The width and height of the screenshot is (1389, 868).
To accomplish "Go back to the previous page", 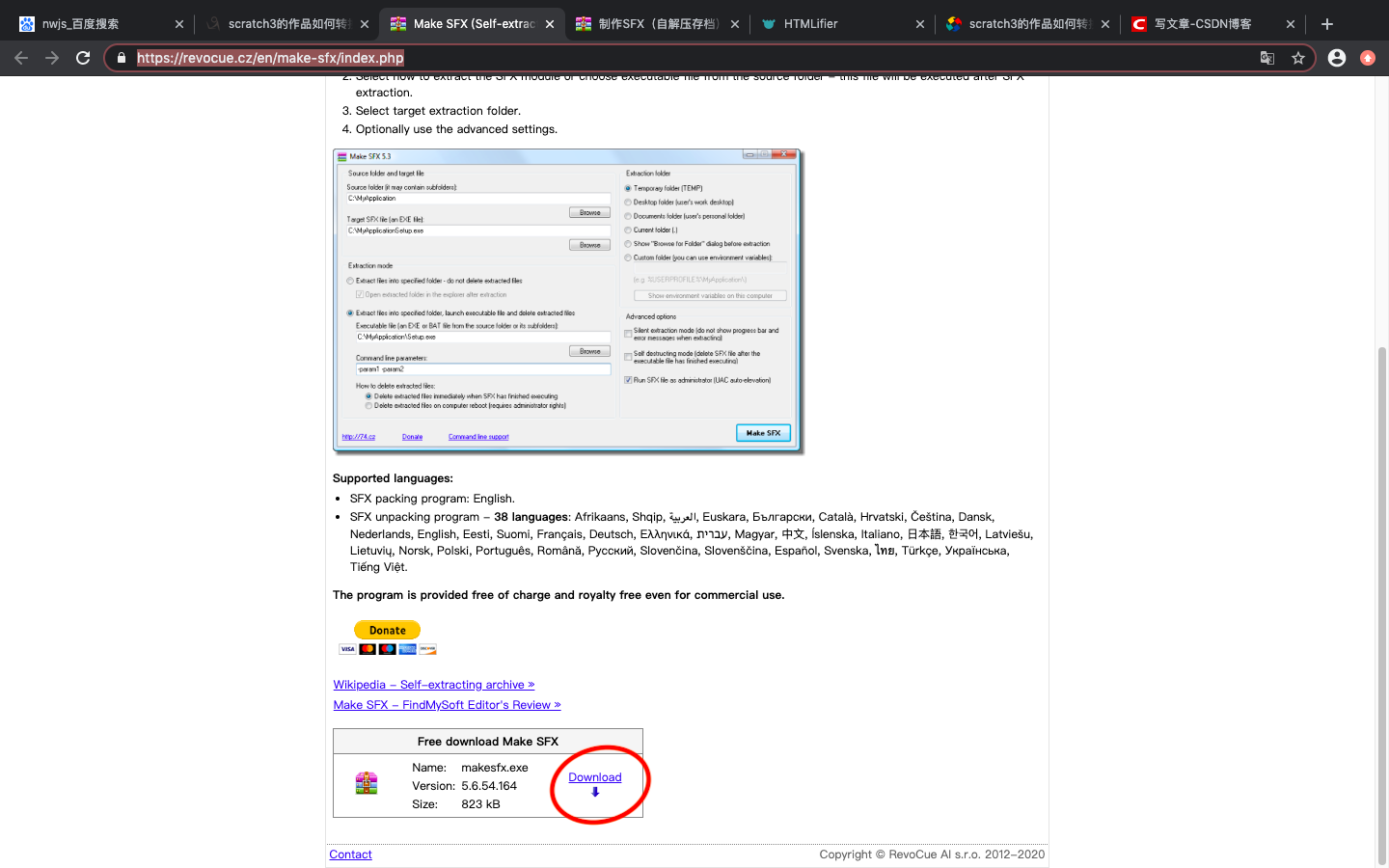I will coord(21,58).
